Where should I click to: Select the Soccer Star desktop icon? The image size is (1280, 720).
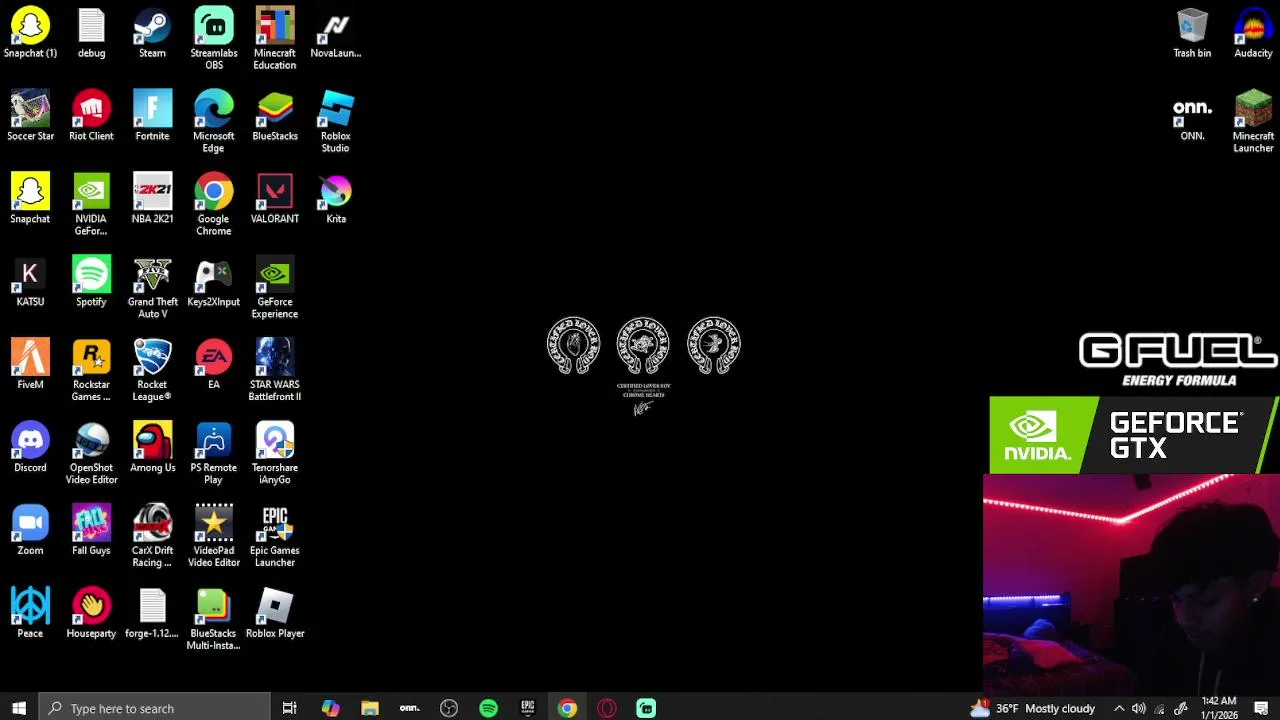(30, 116)
